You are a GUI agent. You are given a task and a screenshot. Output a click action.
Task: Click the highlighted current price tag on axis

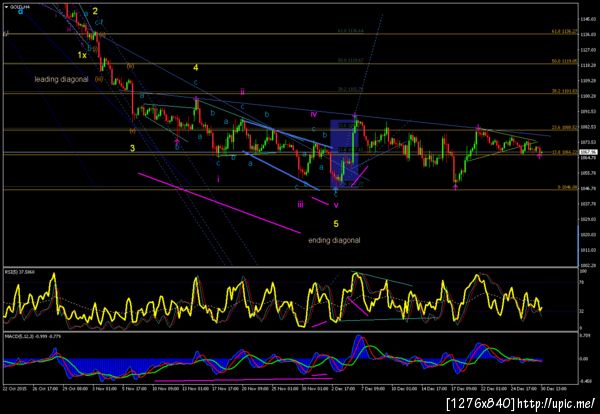click(x=587, y=152)
